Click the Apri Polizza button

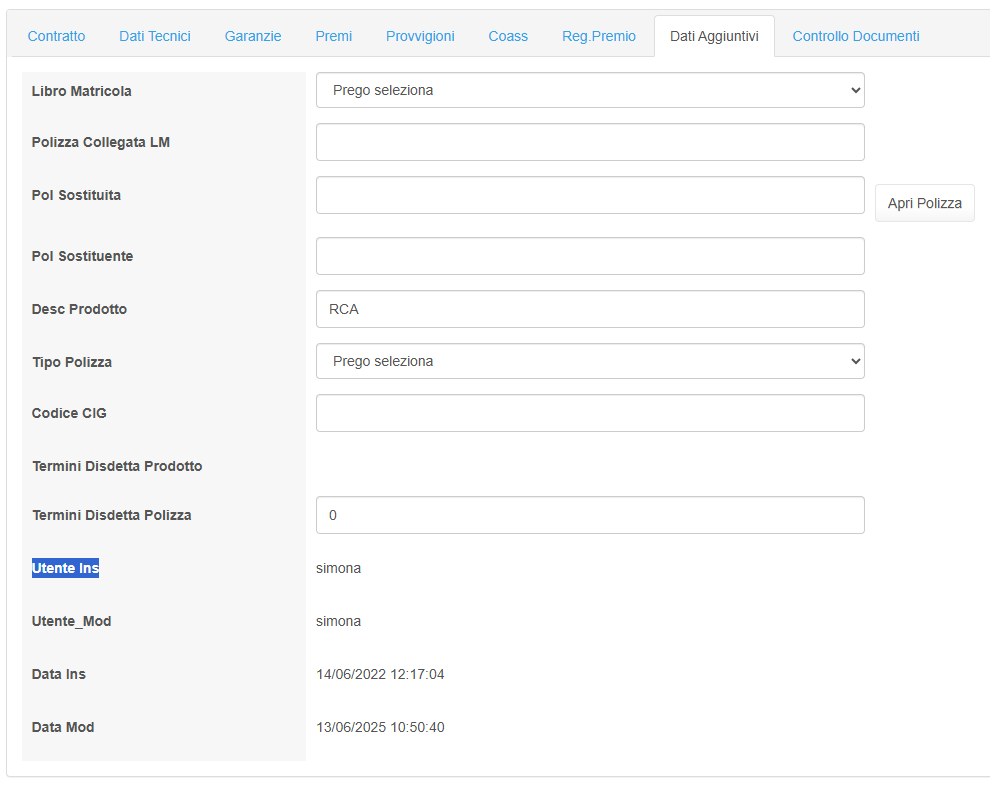(924, 203)
